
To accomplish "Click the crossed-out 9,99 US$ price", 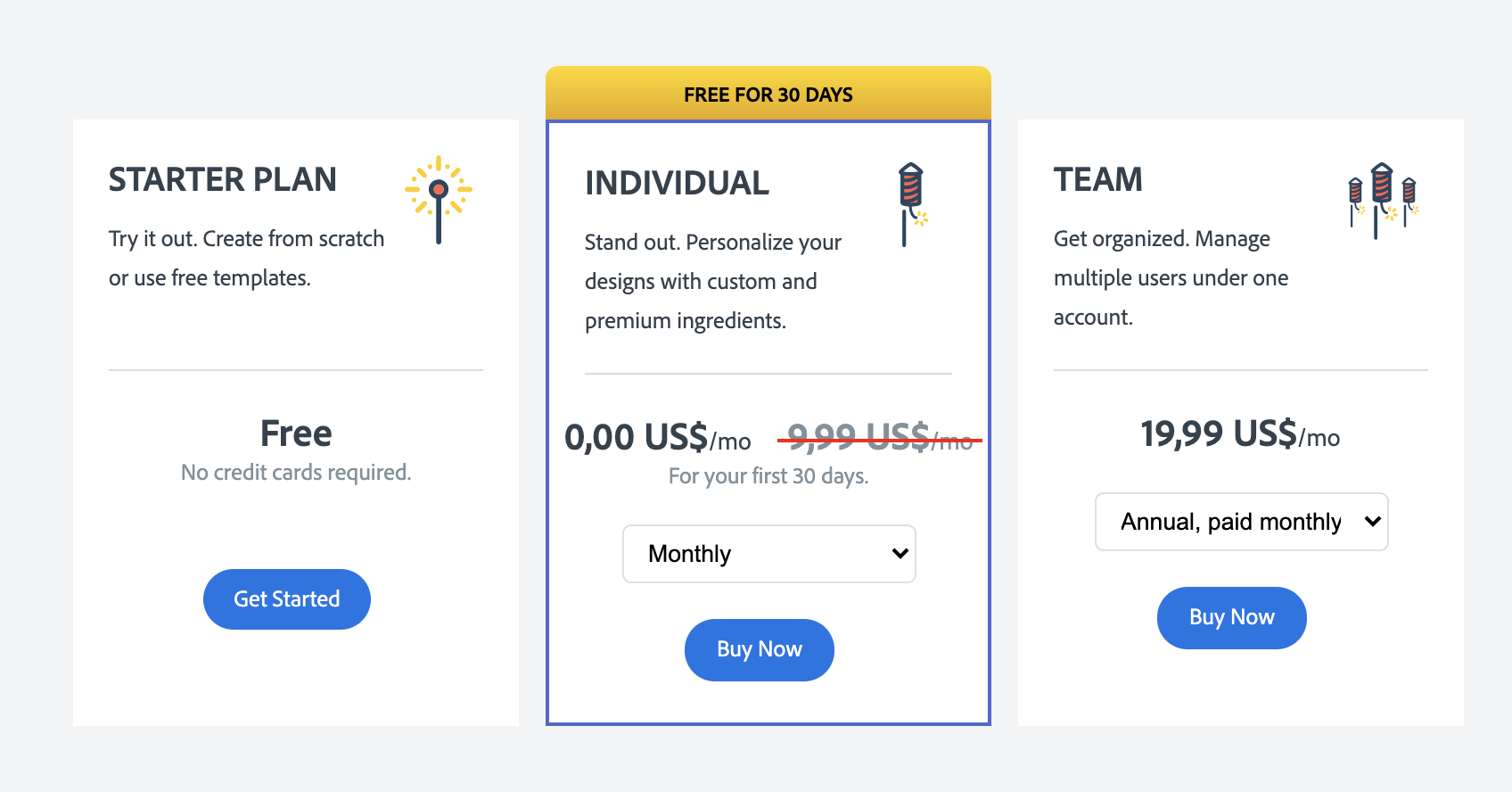I will tap(880, 438).
